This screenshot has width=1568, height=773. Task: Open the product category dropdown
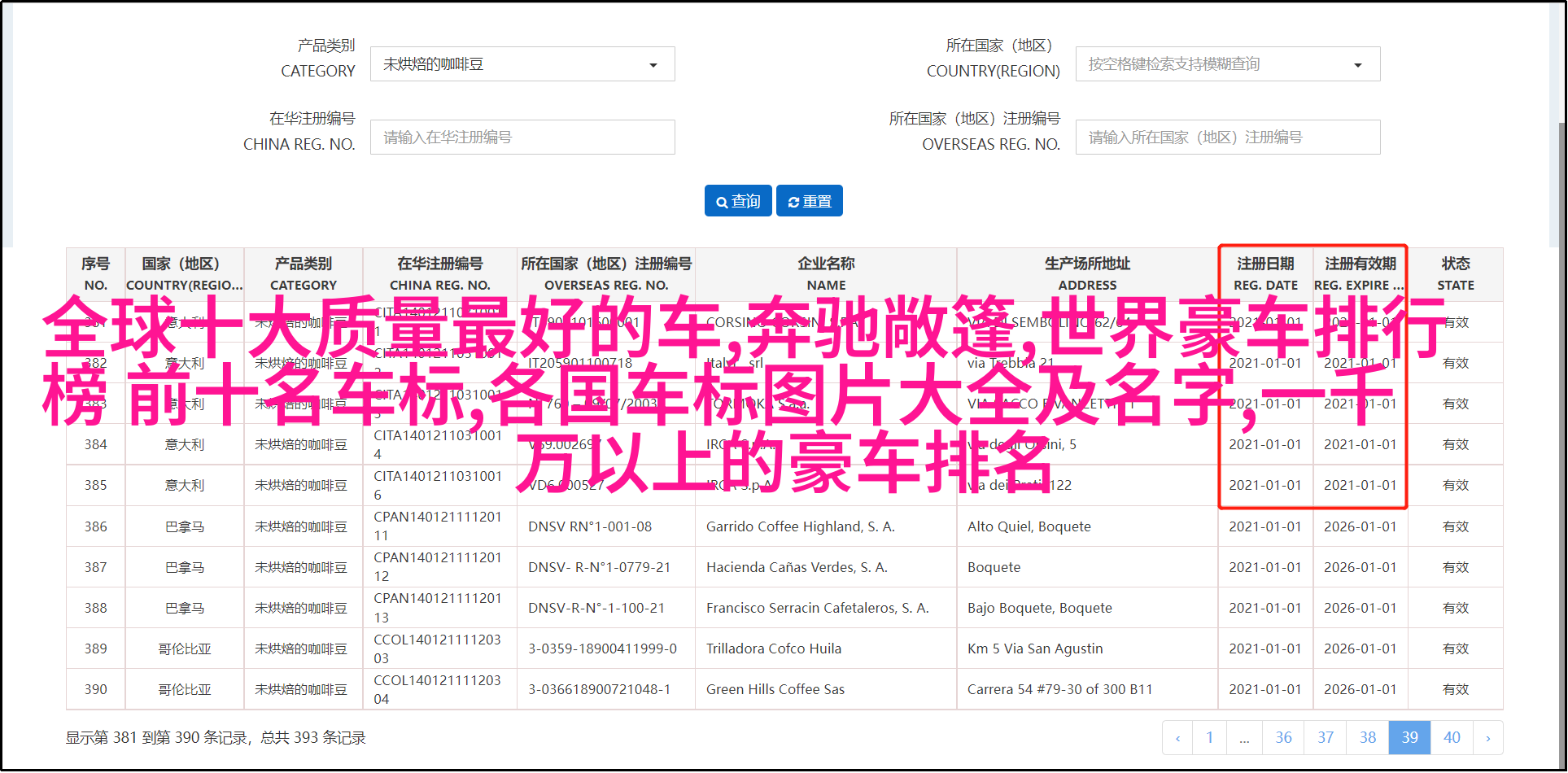pyautogui.click(x=522, y=64)
